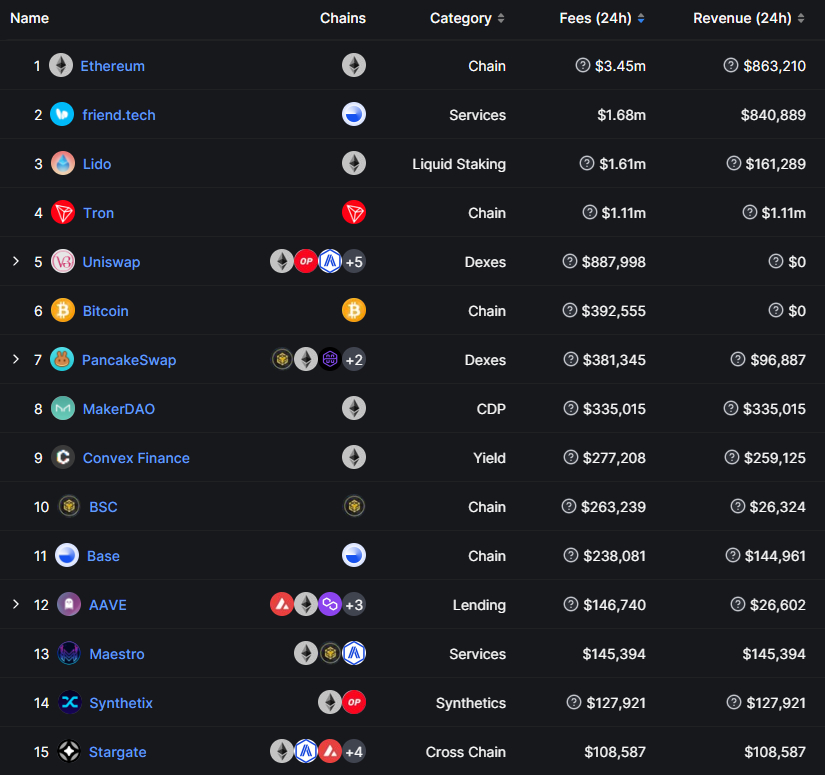Expand the PancakeSwap row chevron
This screenshot has width=825, height=775.
(x=16, y=359)
